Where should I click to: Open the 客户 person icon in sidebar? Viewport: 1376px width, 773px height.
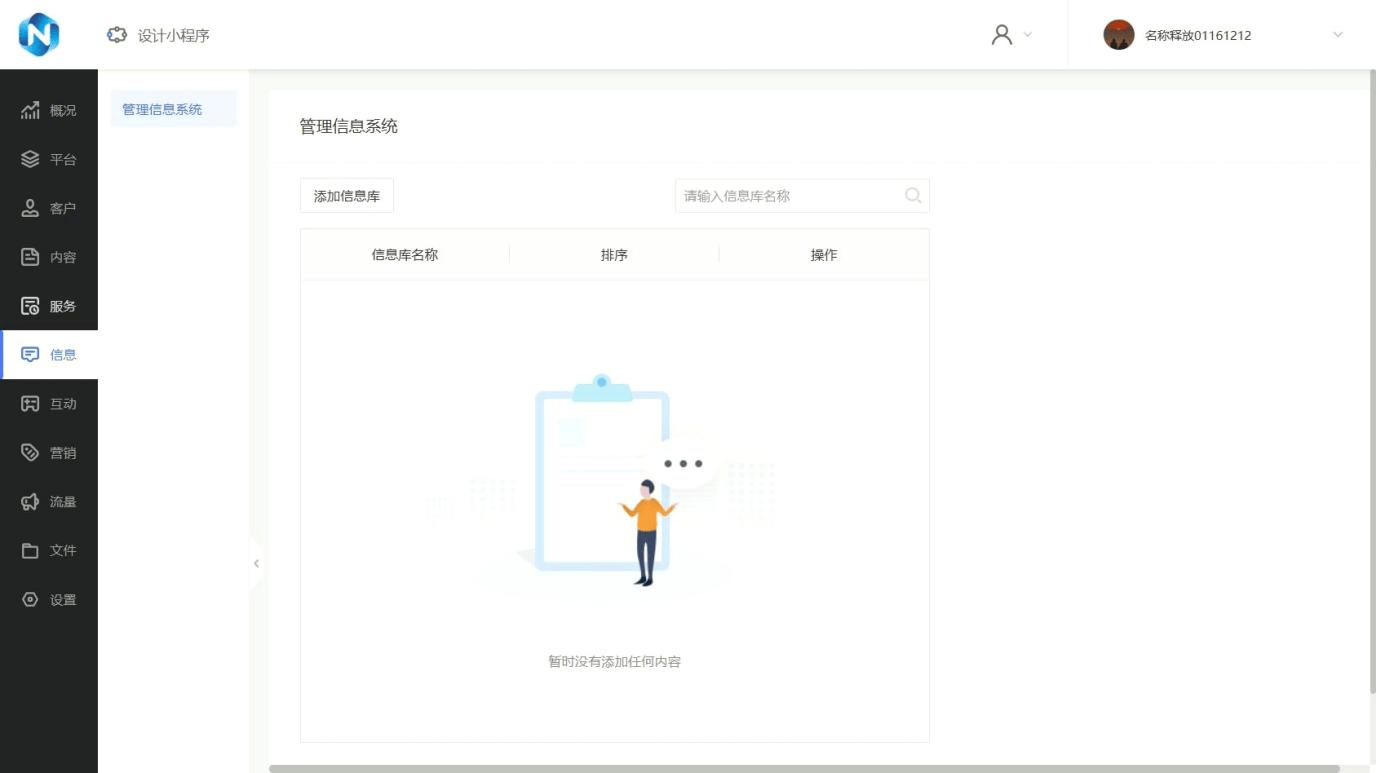click(30, 208)
